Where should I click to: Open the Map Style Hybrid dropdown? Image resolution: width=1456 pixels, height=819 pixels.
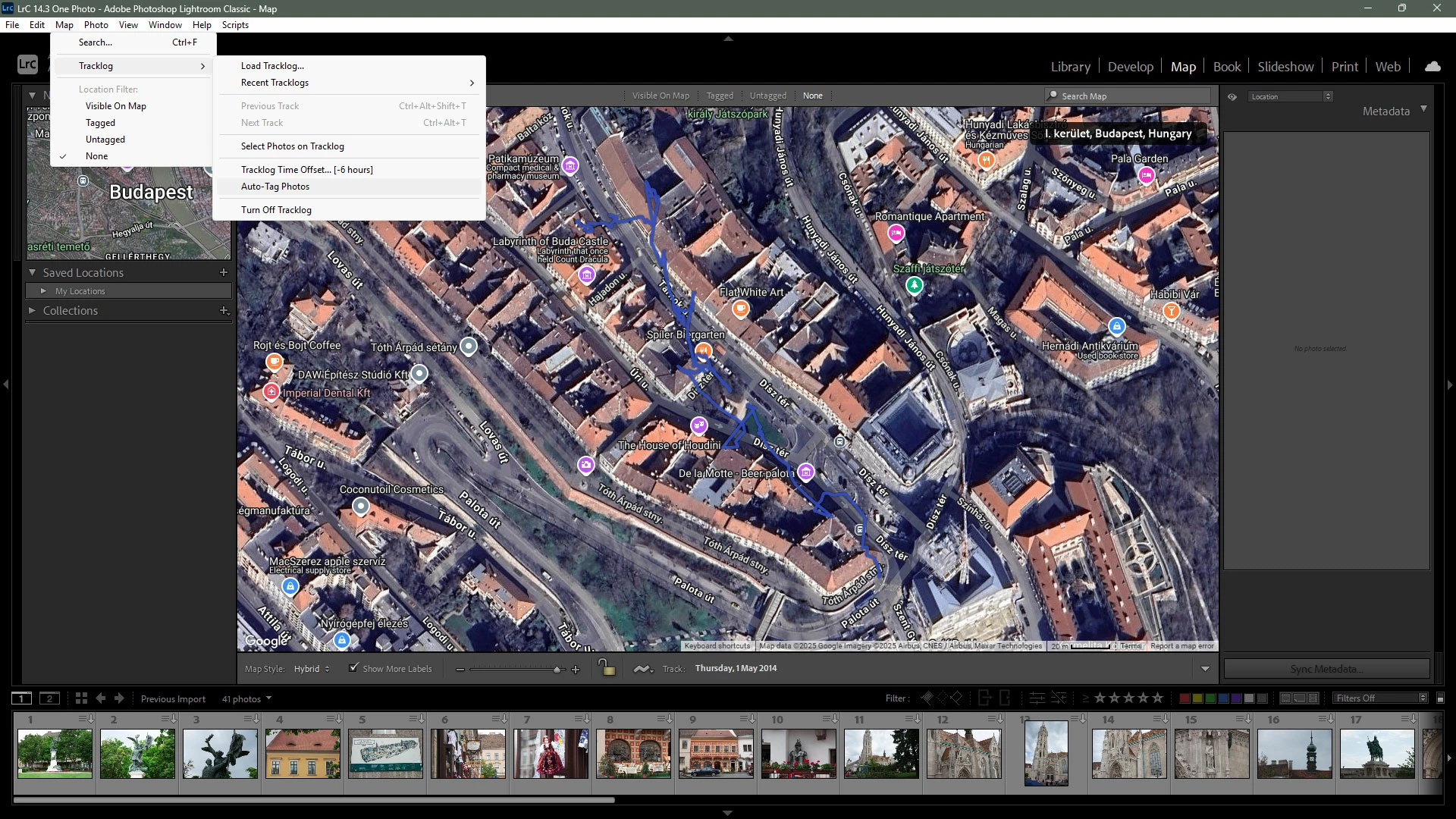click(x=312, y=669)
